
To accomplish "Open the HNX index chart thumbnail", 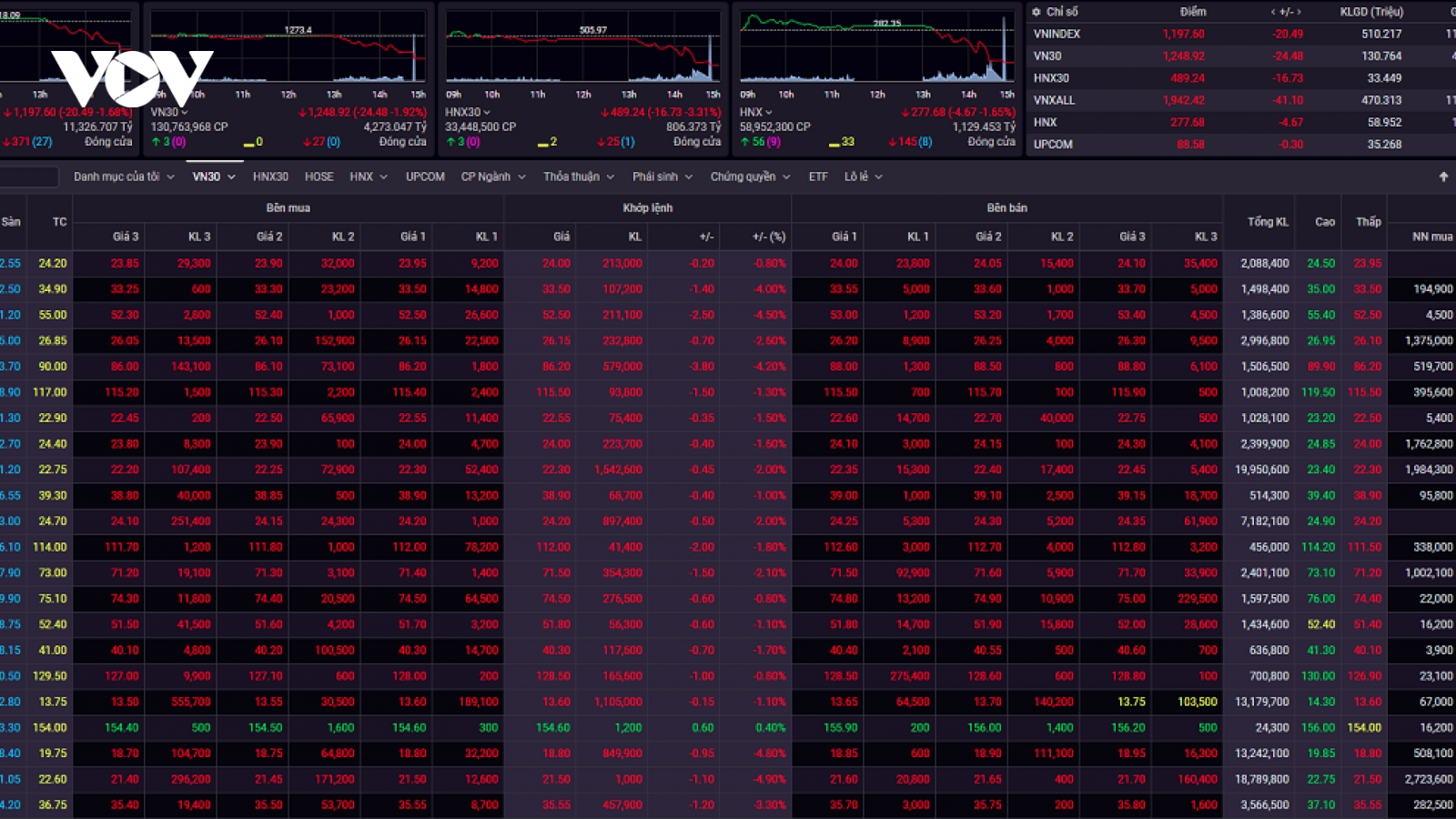I will tap(877, 78).
